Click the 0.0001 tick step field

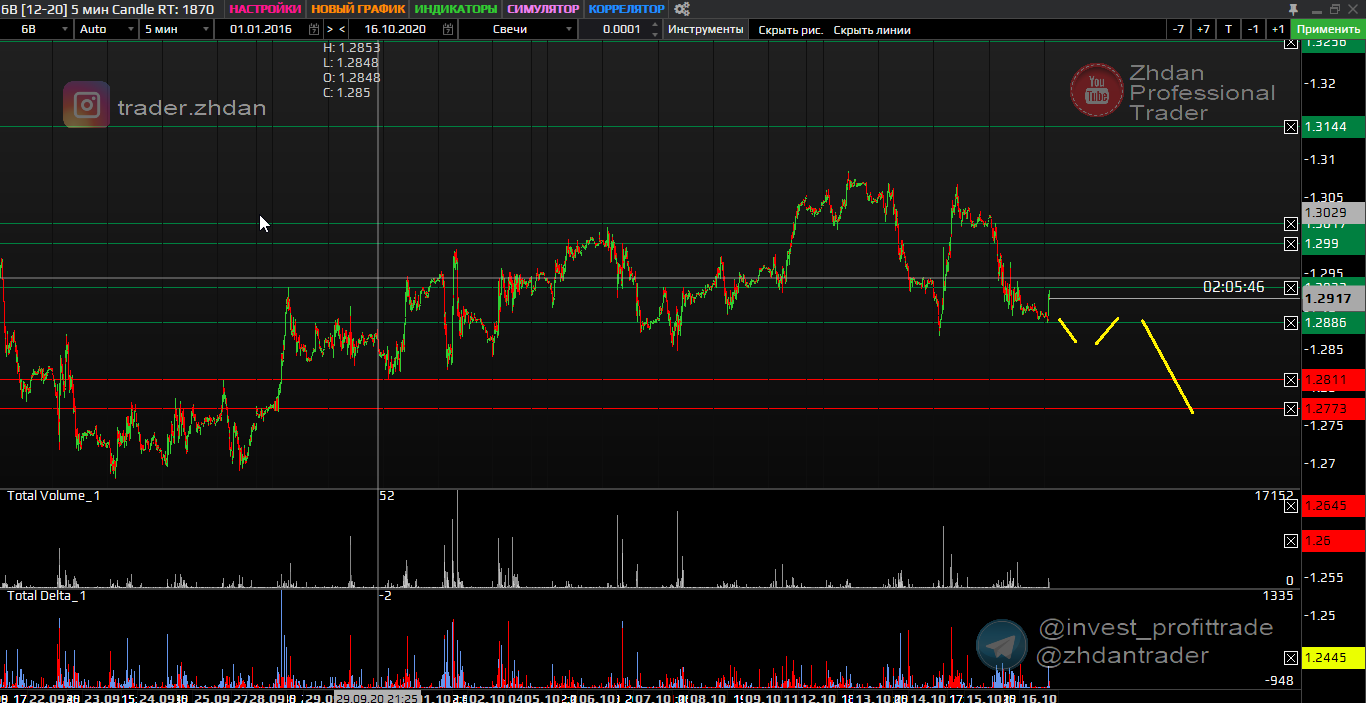pyautogui.click(x=623, y=29)
